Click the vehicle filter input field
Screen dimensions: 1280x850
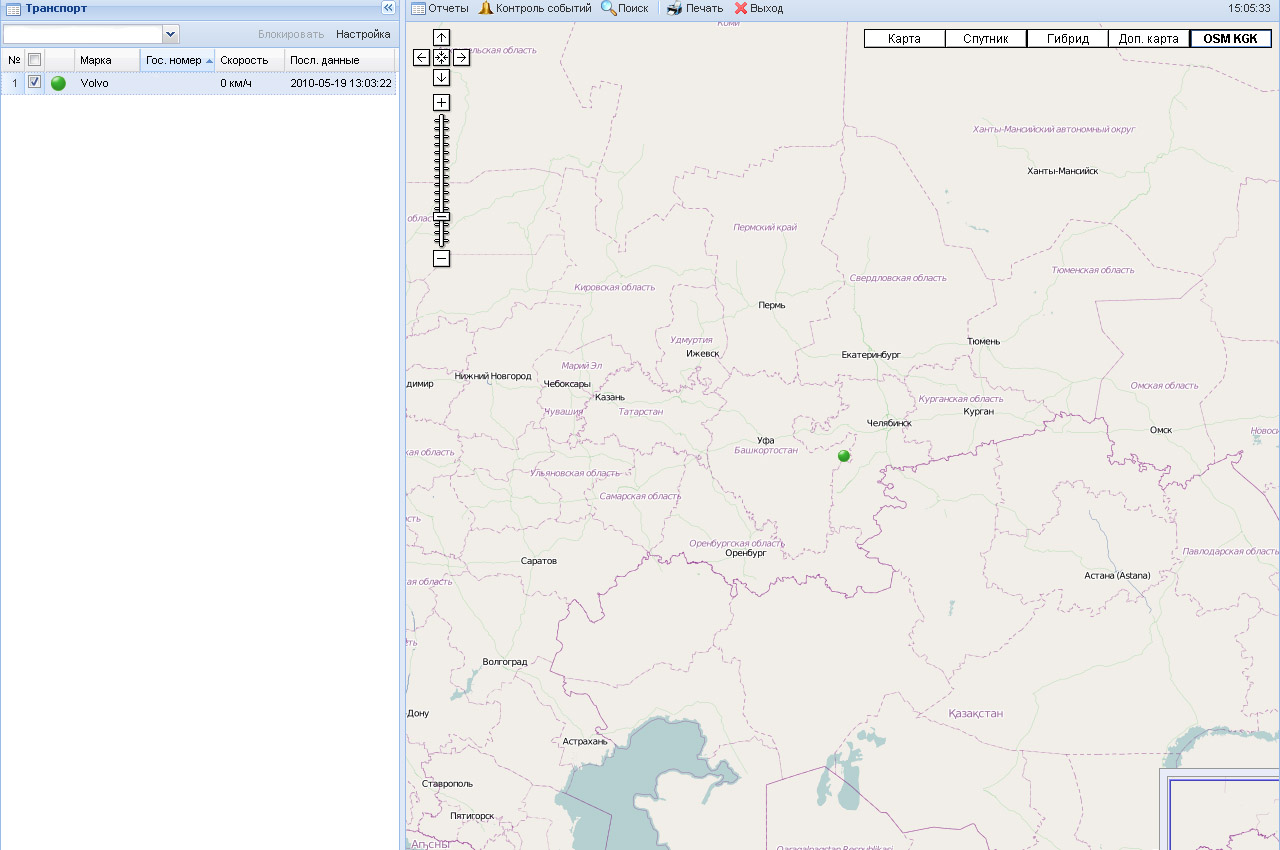[82, 34]
